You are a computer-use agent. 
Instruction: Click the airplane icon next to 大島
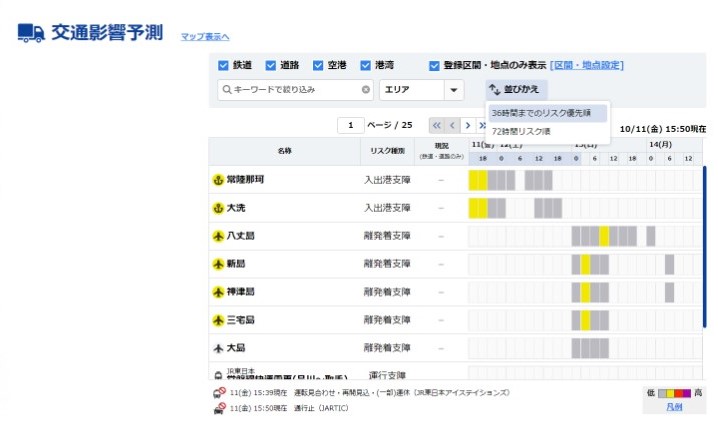point(218,348)
